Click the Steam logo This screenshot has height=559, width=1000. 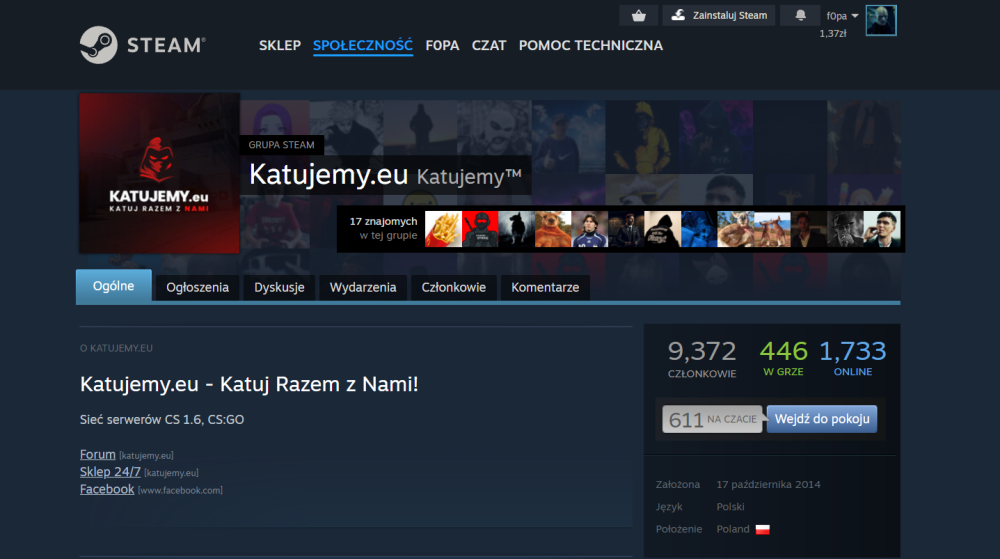pos(143,45)
